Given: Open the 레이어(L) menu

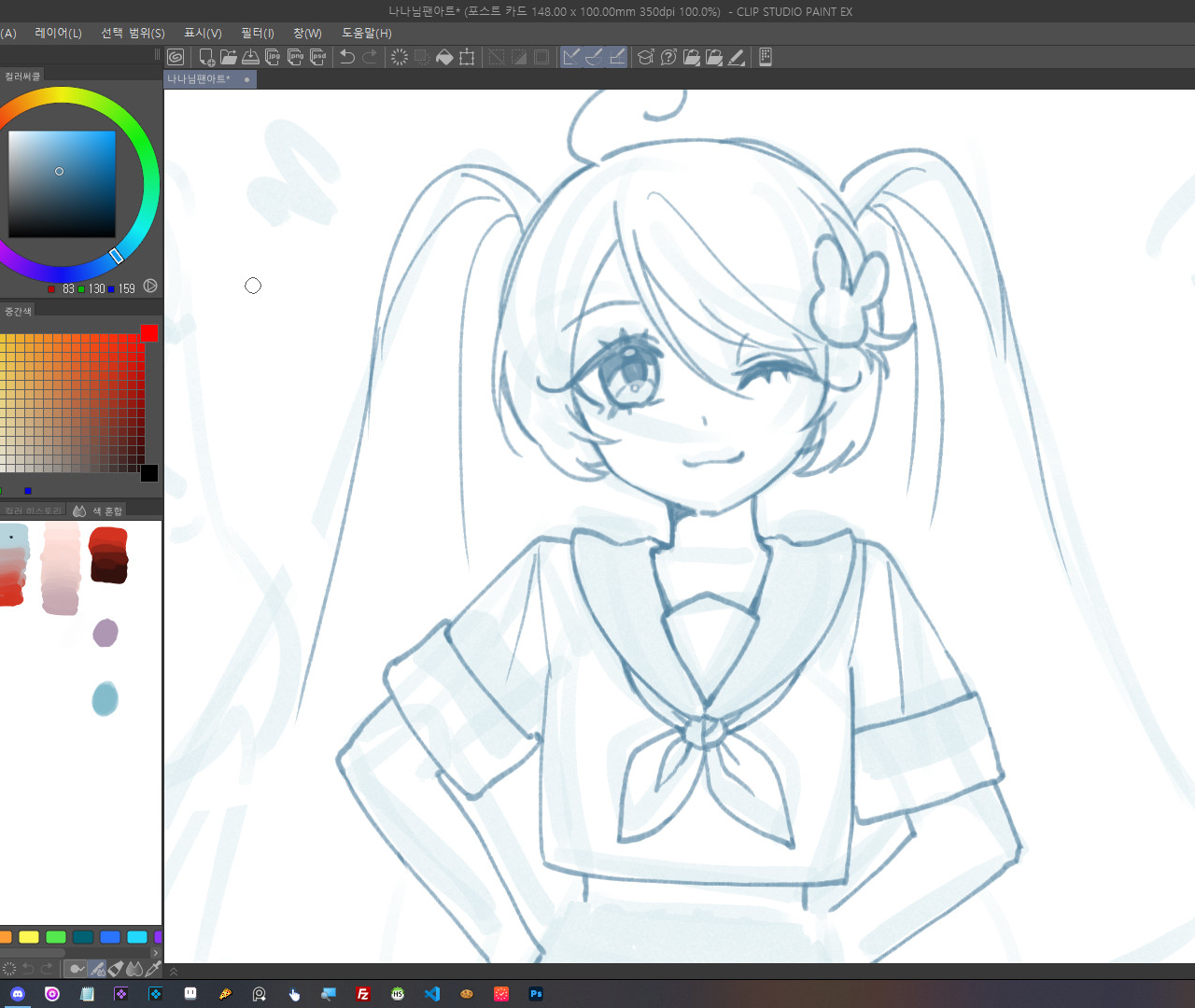Looking at the screenshot, I should click(58, 33).
